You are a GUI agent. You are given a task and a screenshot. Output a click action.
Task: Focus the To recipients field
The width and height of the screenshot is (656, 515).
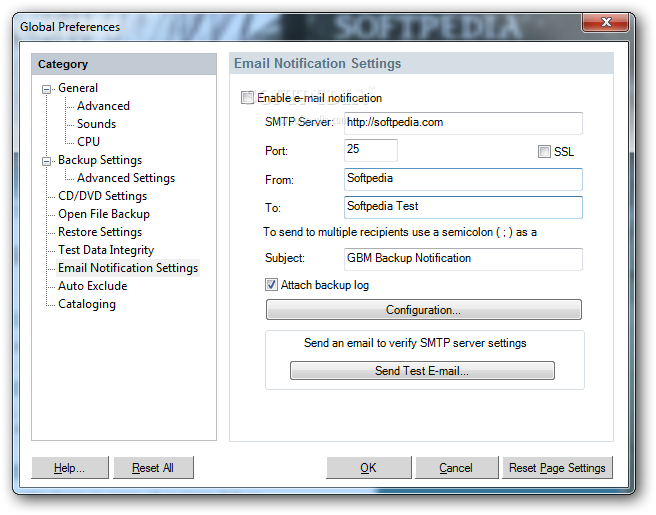click(463, 207)
